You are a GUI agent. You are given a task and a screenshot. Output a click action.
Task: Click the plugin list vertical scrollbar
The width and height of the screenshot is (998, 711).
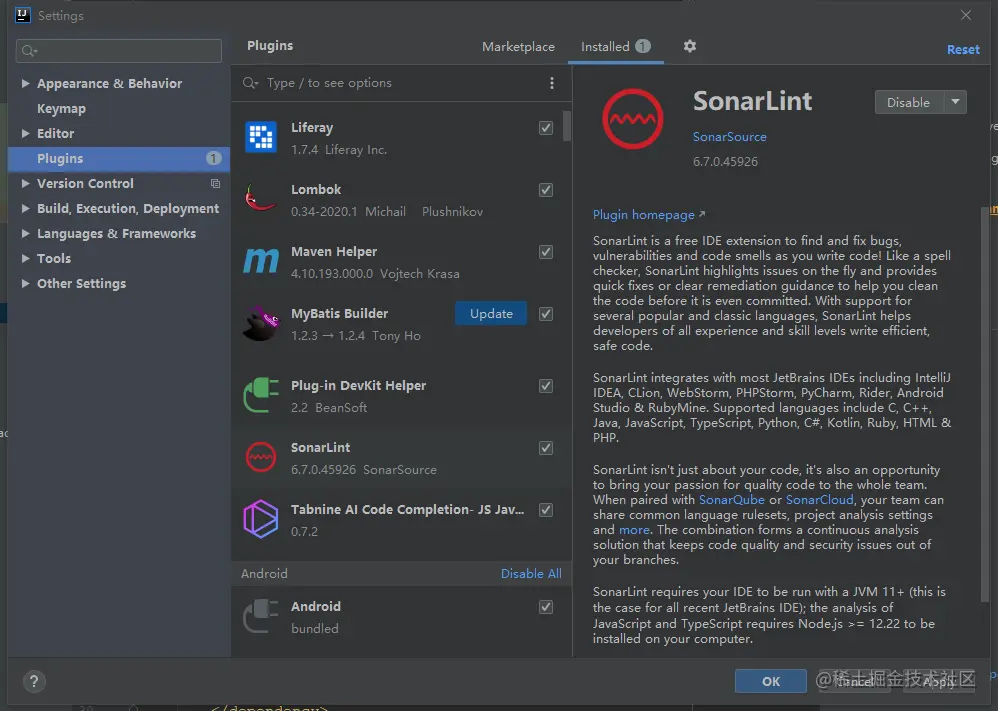point(567,125)
